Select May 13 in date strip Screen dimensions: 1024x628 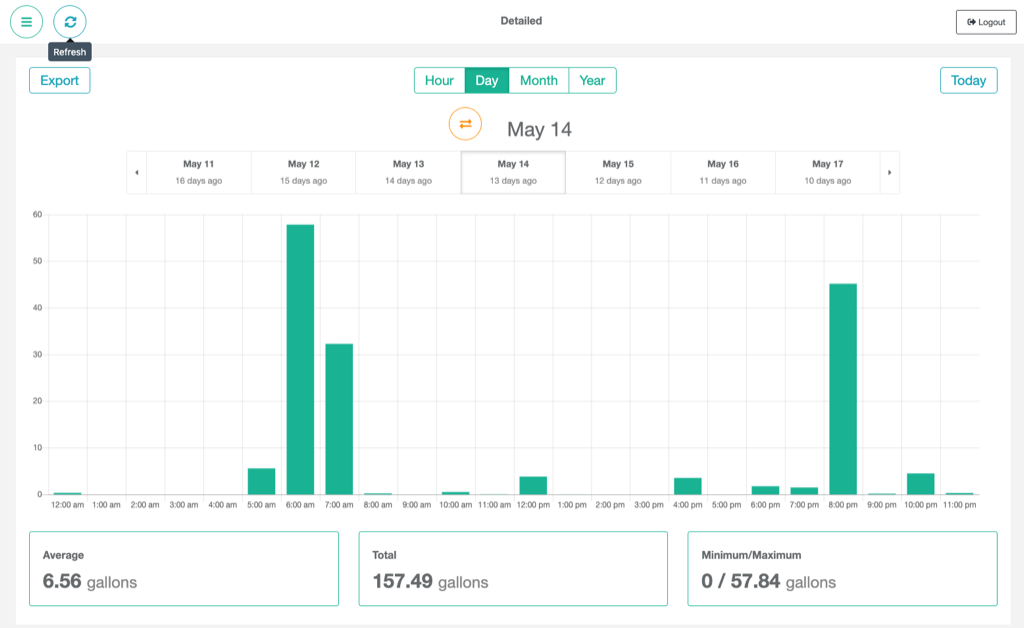click(408, 172)
